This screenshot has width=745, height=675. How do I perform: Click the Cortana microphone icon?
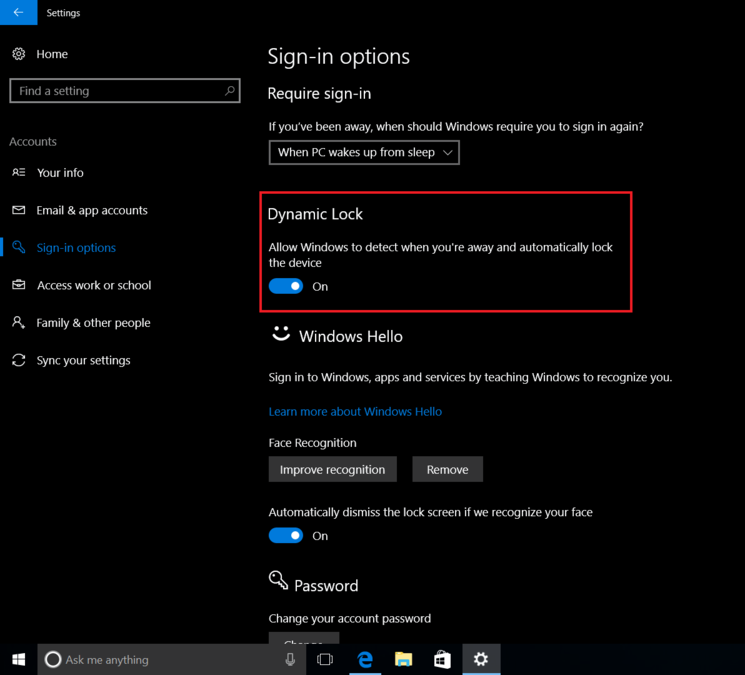[x=290, y=659]
